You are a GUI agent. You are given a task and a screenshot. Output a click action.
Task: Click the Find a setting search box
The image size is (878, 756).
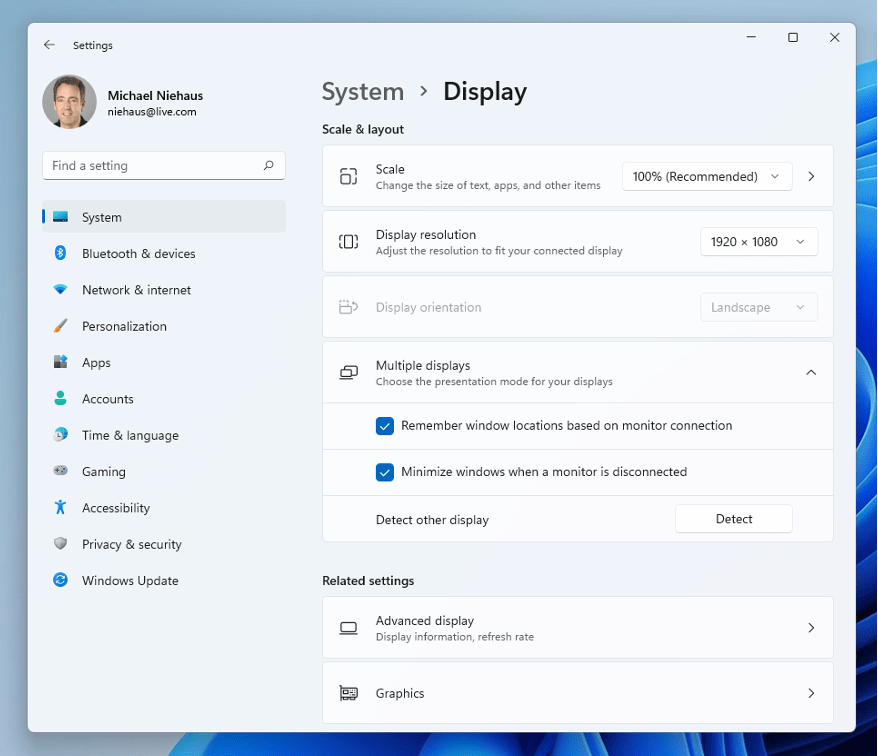coord(150,166)
